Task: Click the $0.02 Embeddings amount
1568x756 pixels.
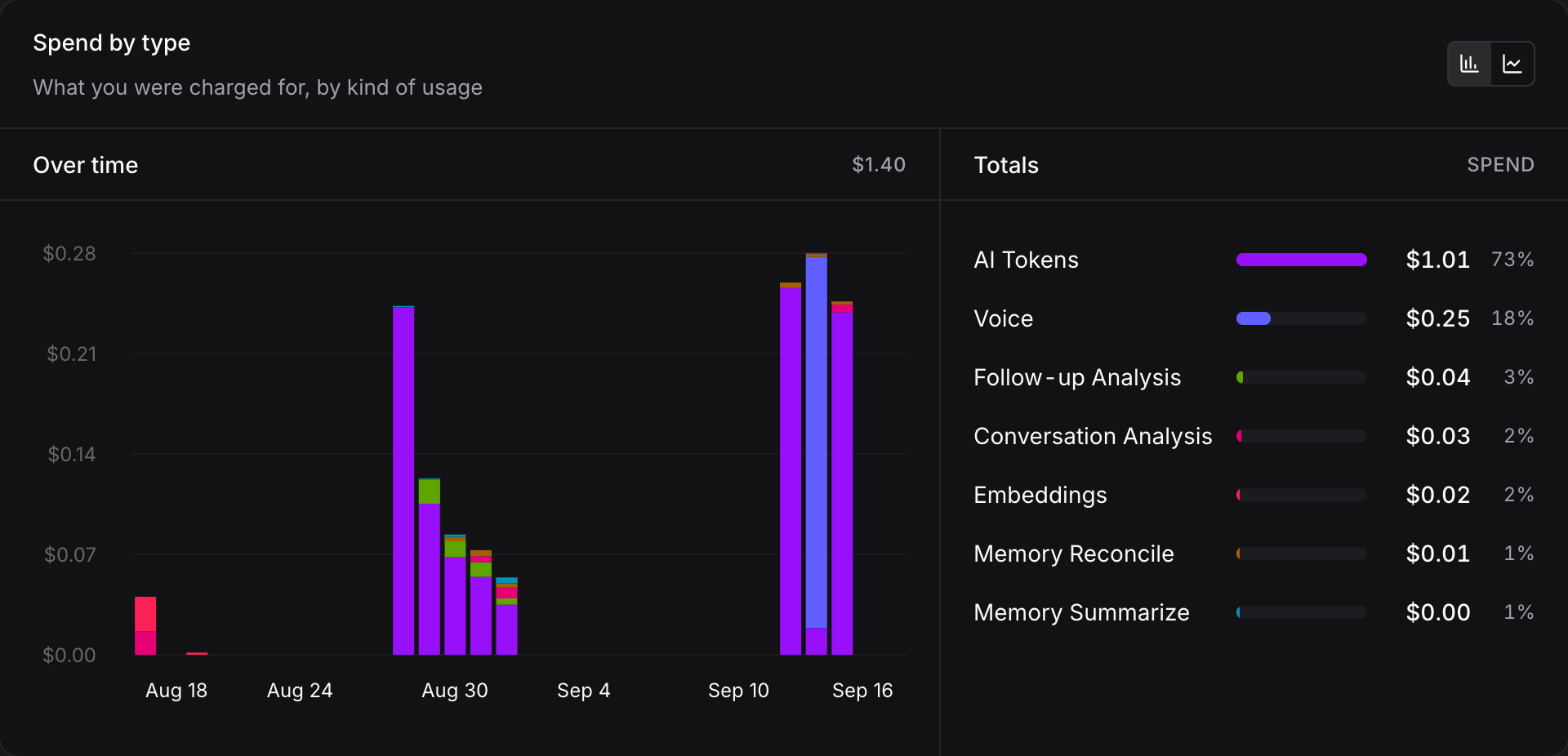Action: 1437,495
